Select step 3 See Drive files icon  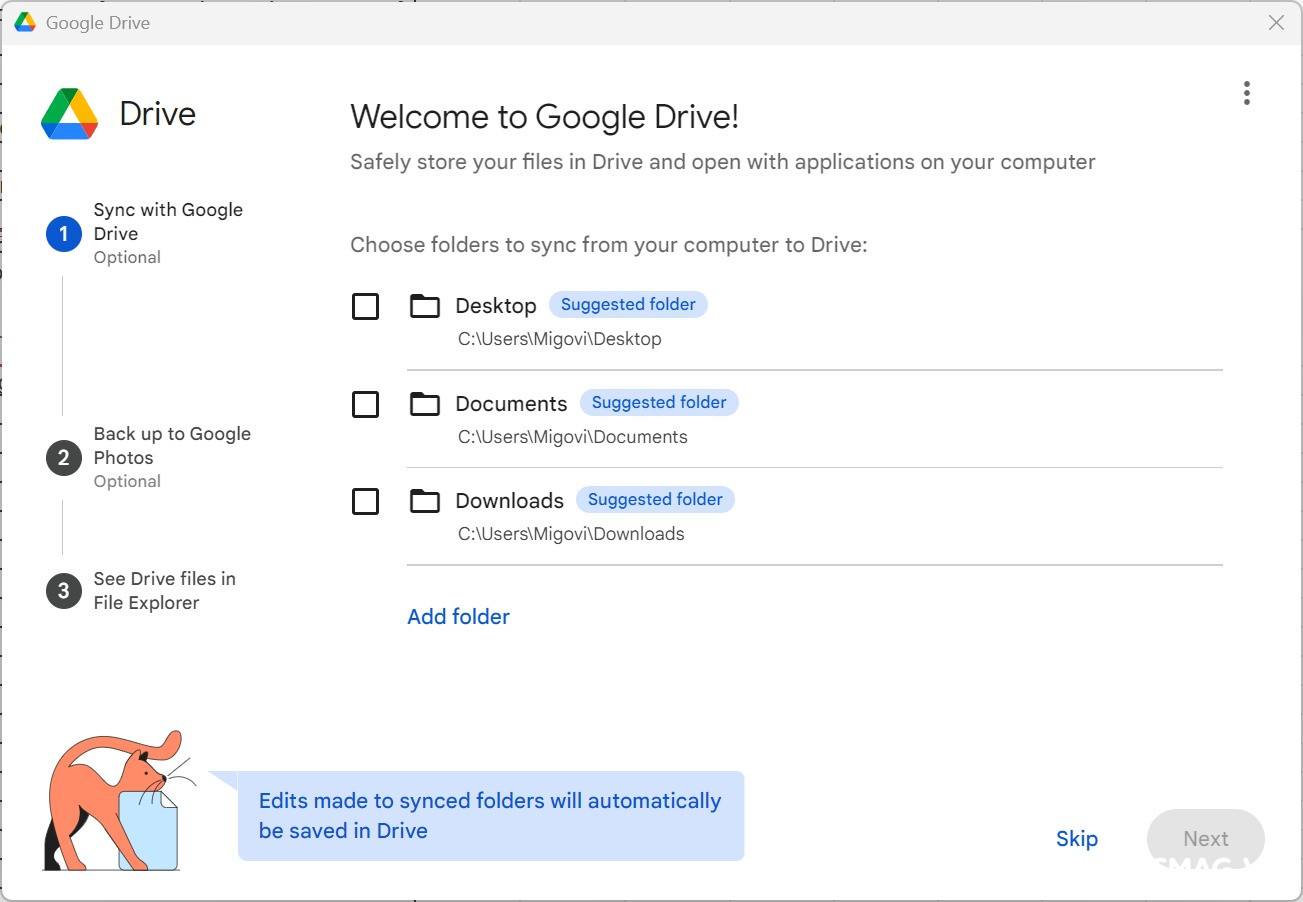click(x=63, y=590)
